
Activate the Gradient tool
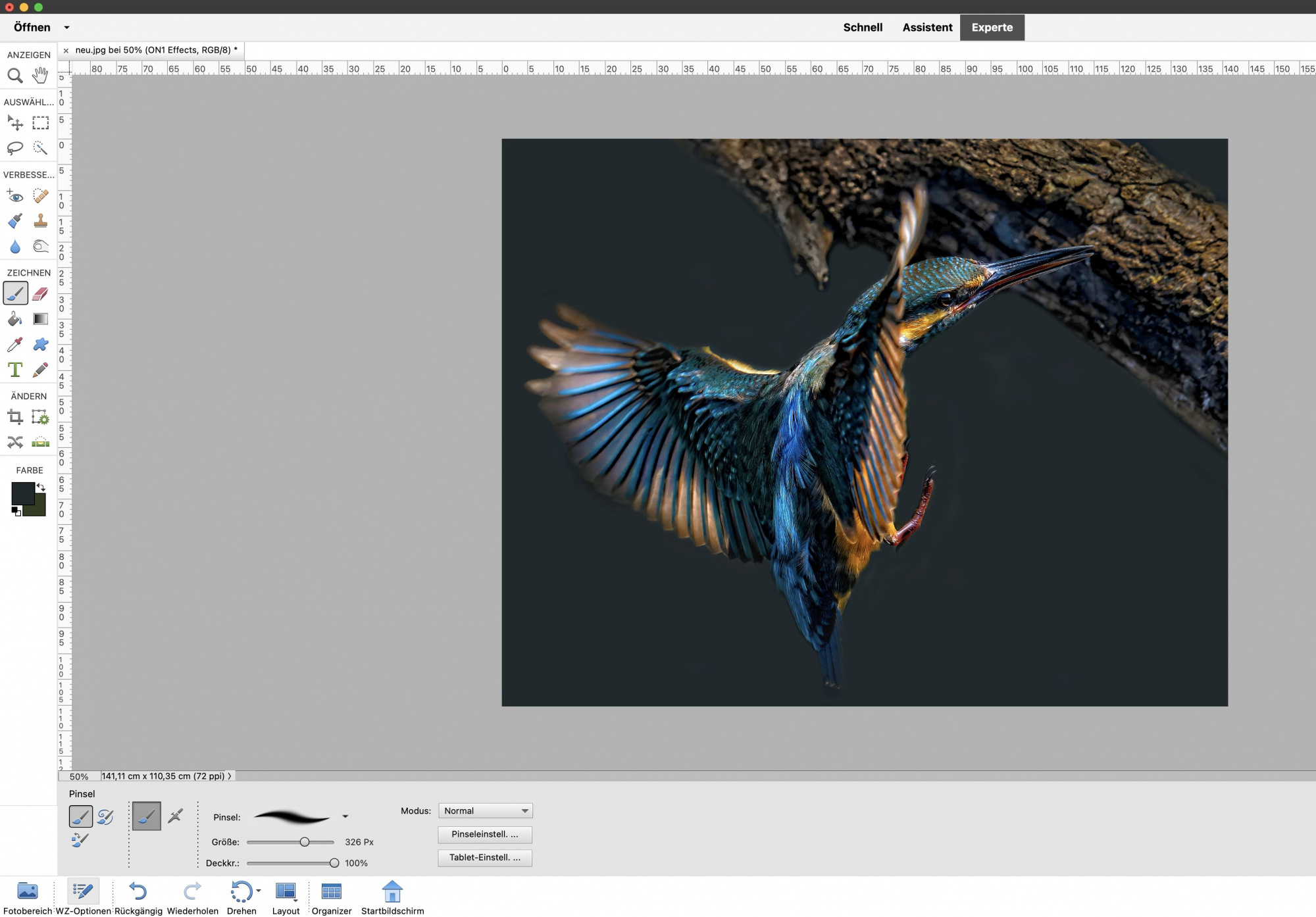[x=40, y=319]
